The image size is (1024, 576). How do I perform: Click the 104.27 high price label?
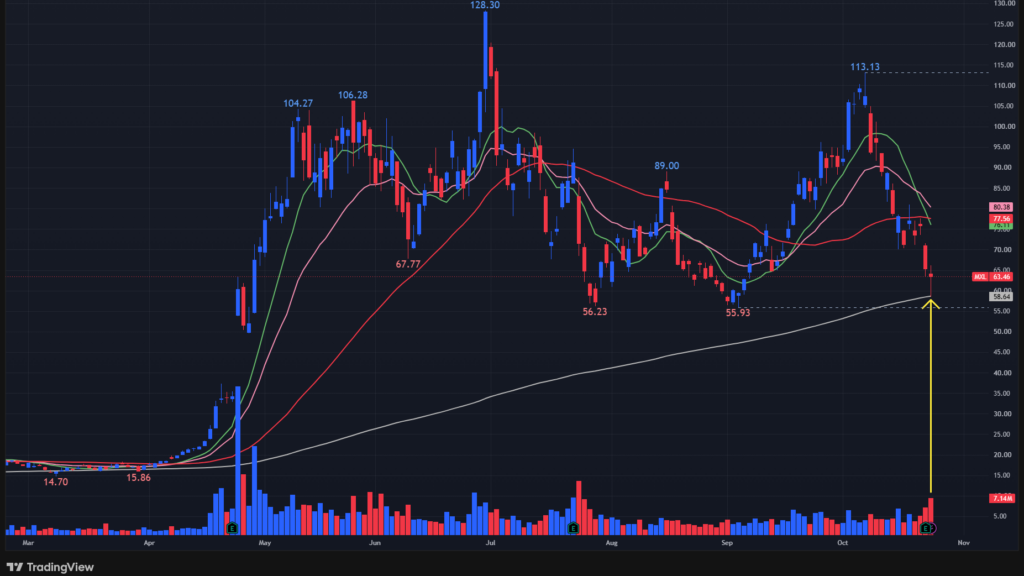(x=298, y=103)
